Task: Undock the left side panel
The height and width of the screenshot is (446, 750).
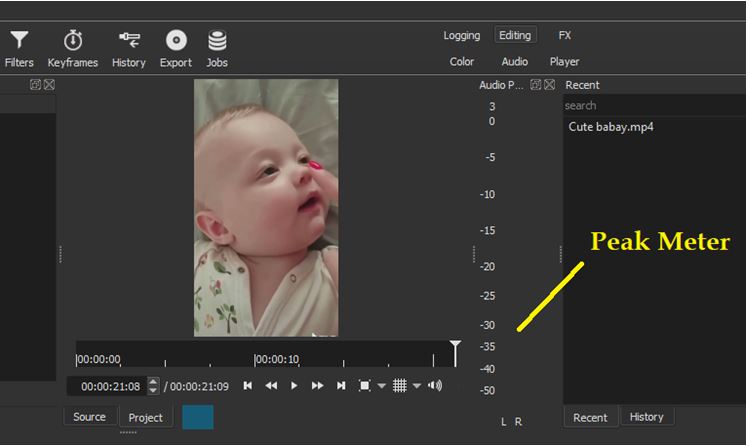Action: coord(35,85)
